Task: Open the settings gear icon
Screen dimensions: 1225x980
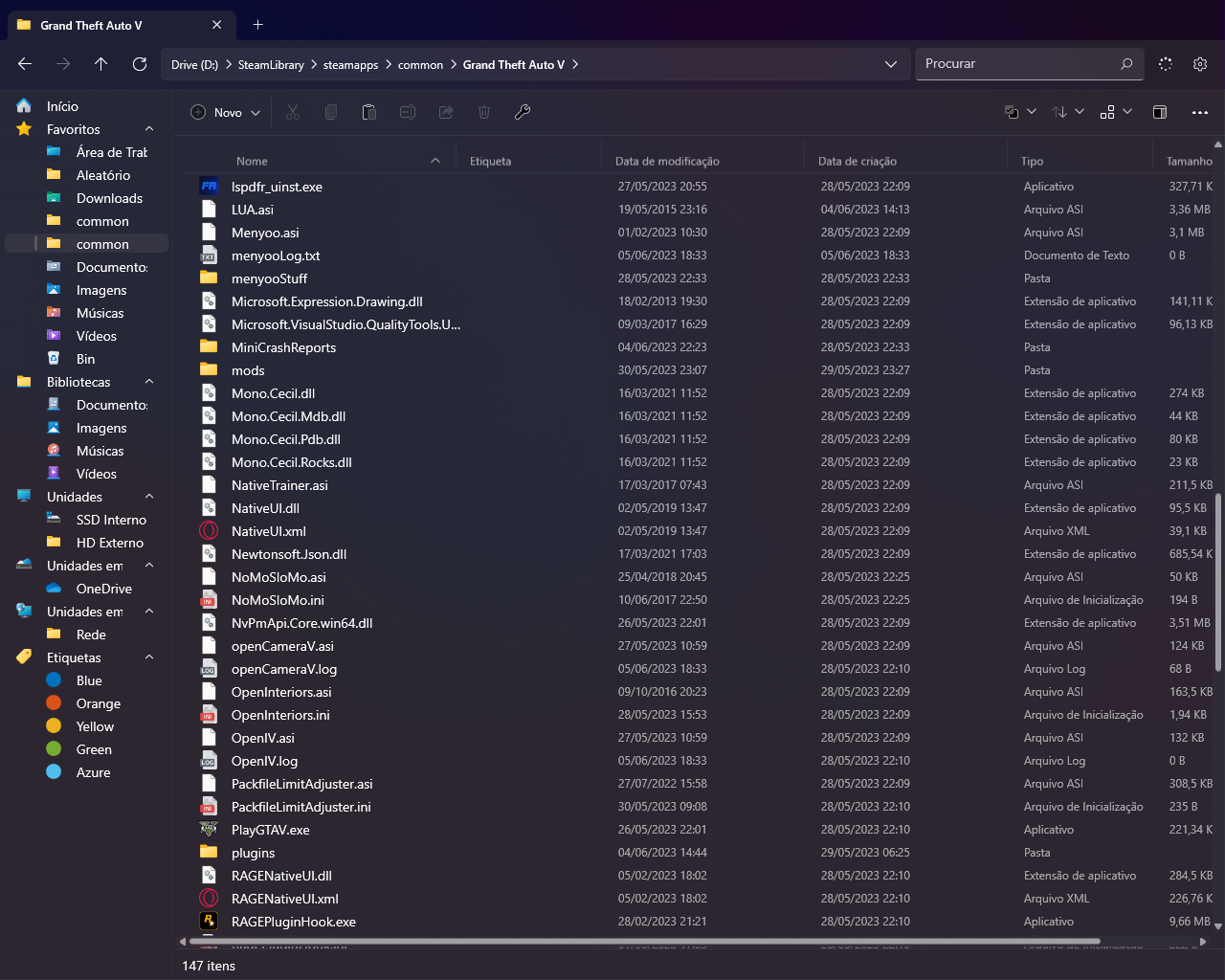Action: click(1200, 64)
